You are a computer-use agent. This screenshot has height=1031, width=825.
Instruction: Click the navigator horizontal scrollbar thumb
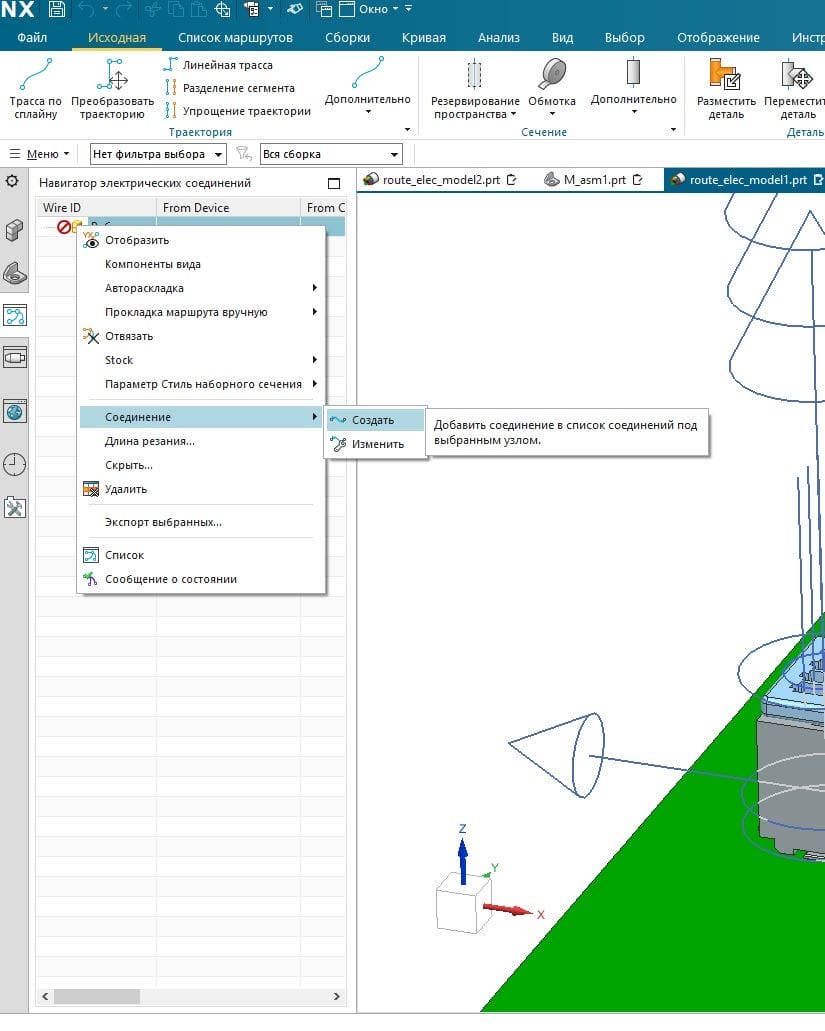[x=97, y=997]
